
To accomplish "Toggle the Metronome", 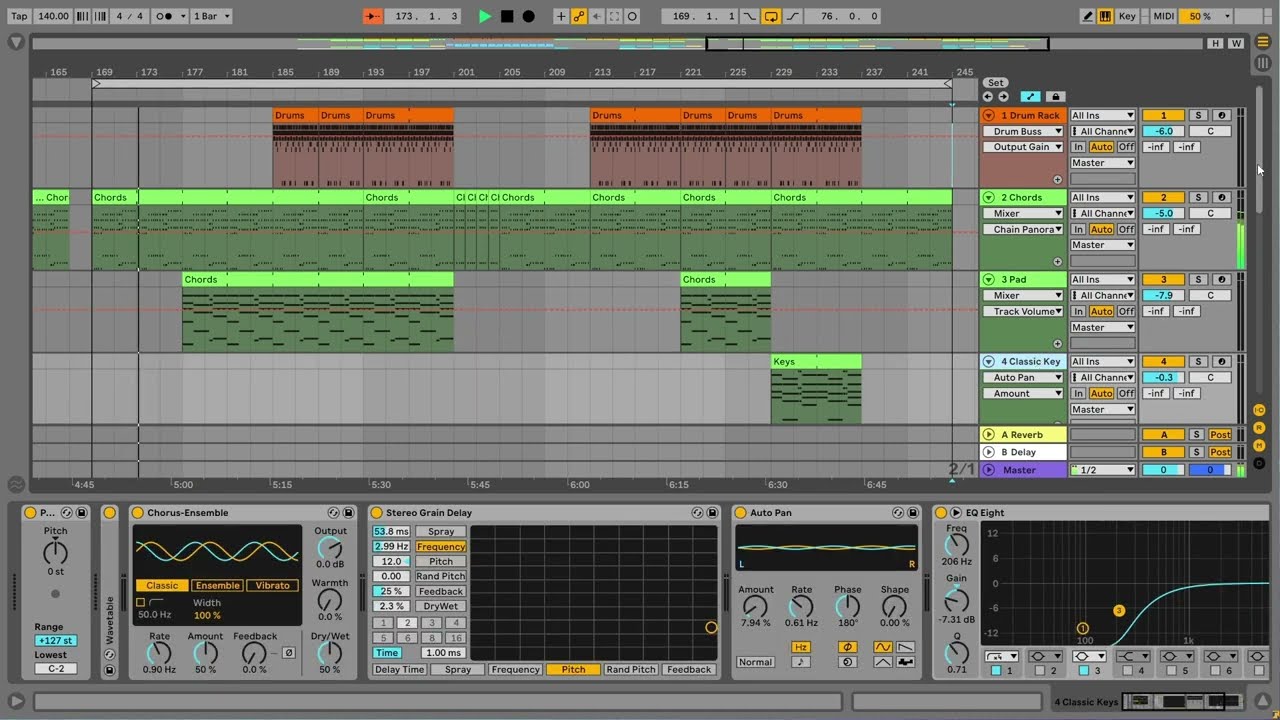I will 171,16.
